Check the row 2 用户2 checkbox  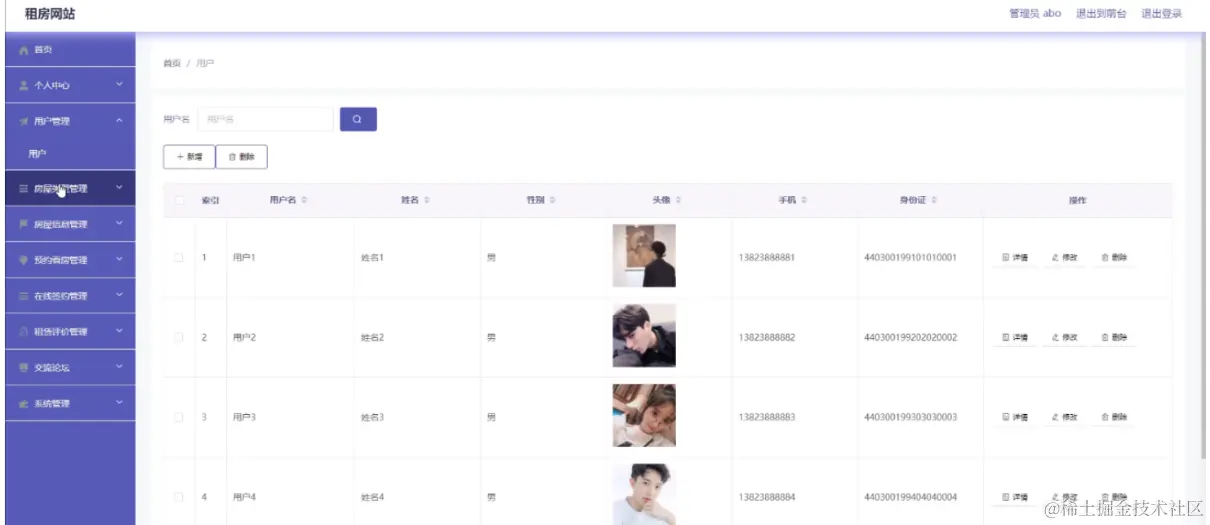point(179,337)
